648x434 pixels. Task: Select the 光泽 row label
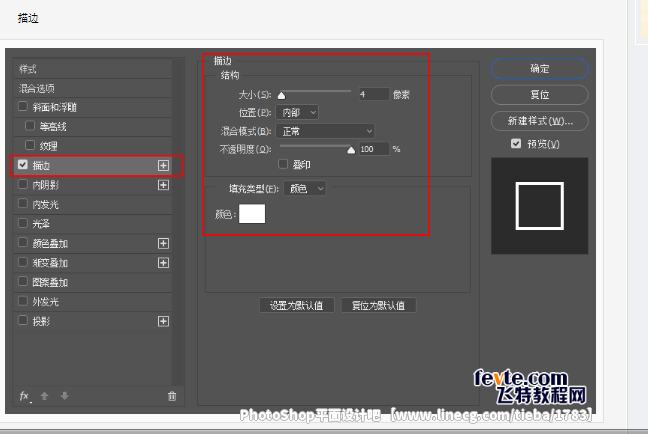41,224
